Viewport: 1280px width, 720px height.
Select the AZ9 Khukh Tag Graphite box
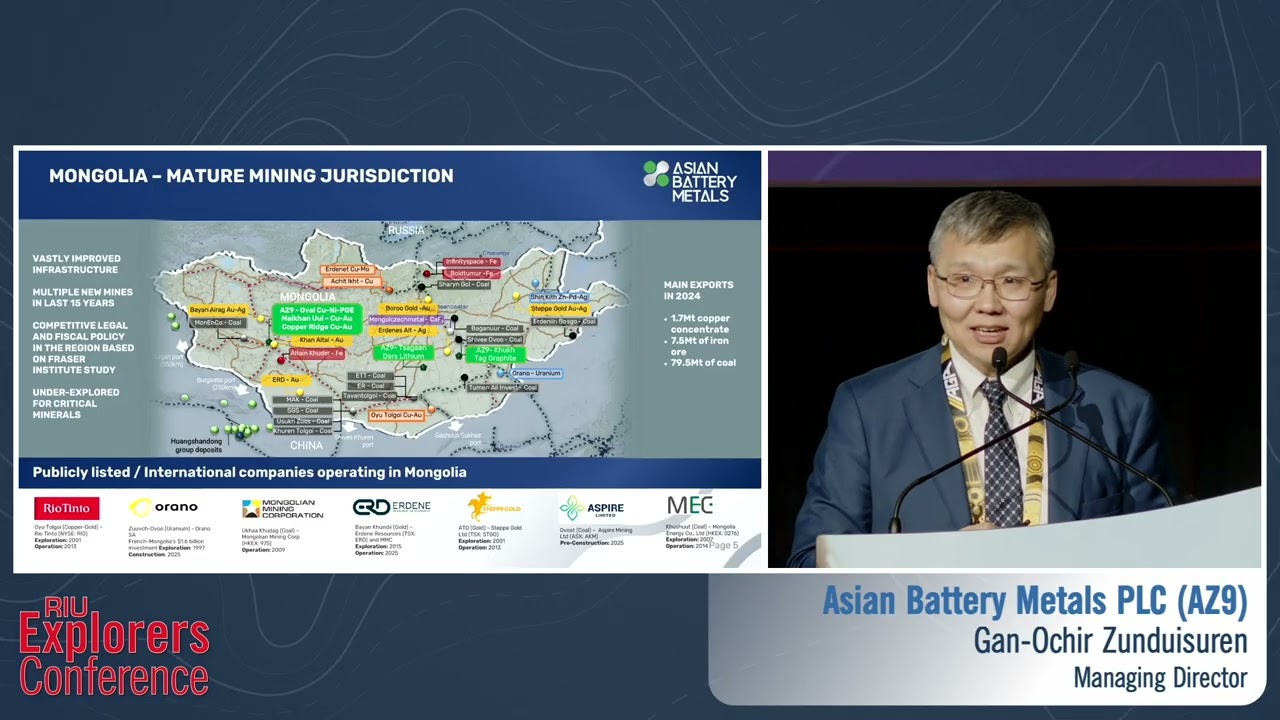click(496, 354)
